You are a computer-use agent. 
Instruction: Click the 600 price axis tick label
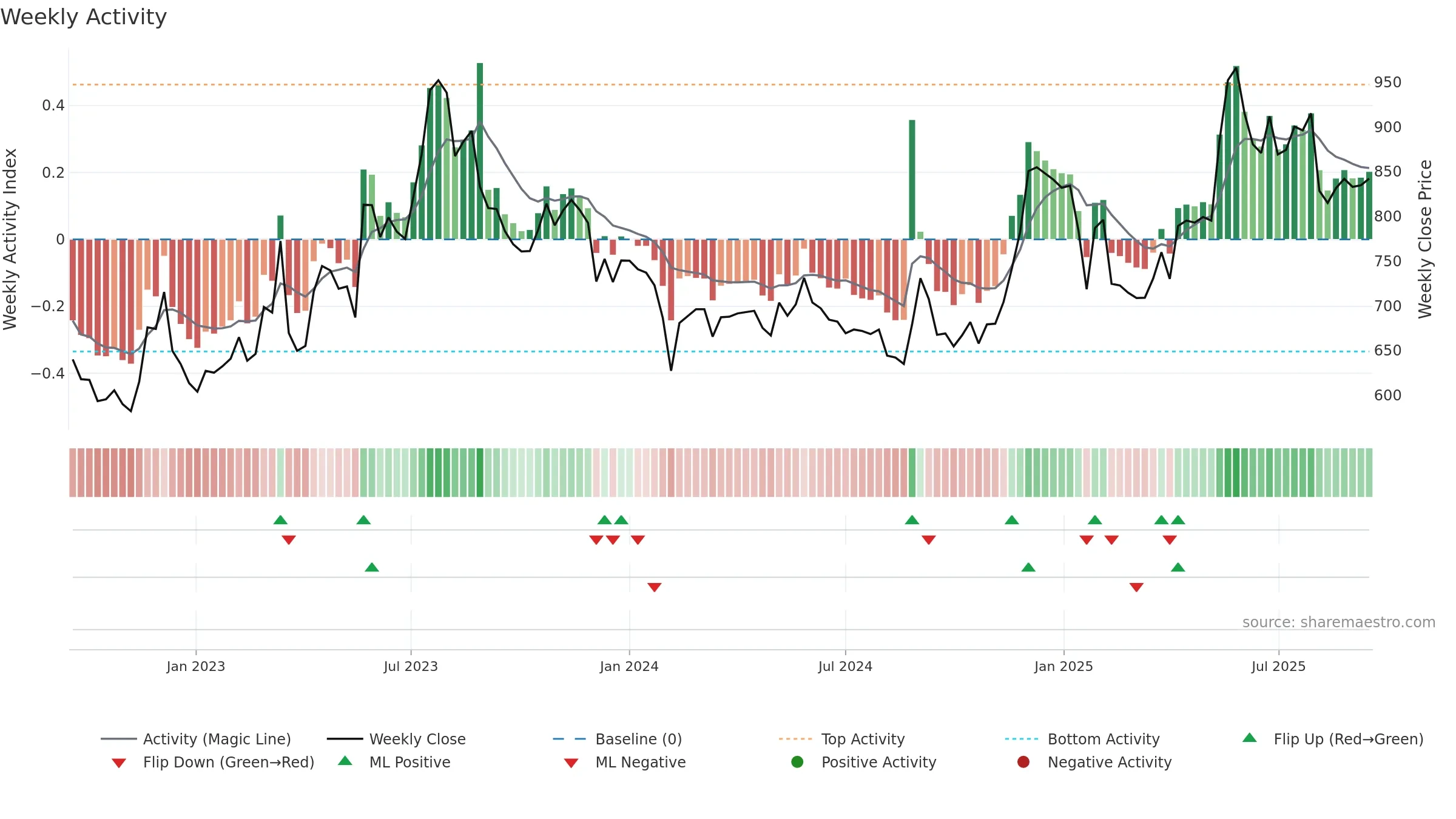pyautogui.click(x=1388, y=395)
